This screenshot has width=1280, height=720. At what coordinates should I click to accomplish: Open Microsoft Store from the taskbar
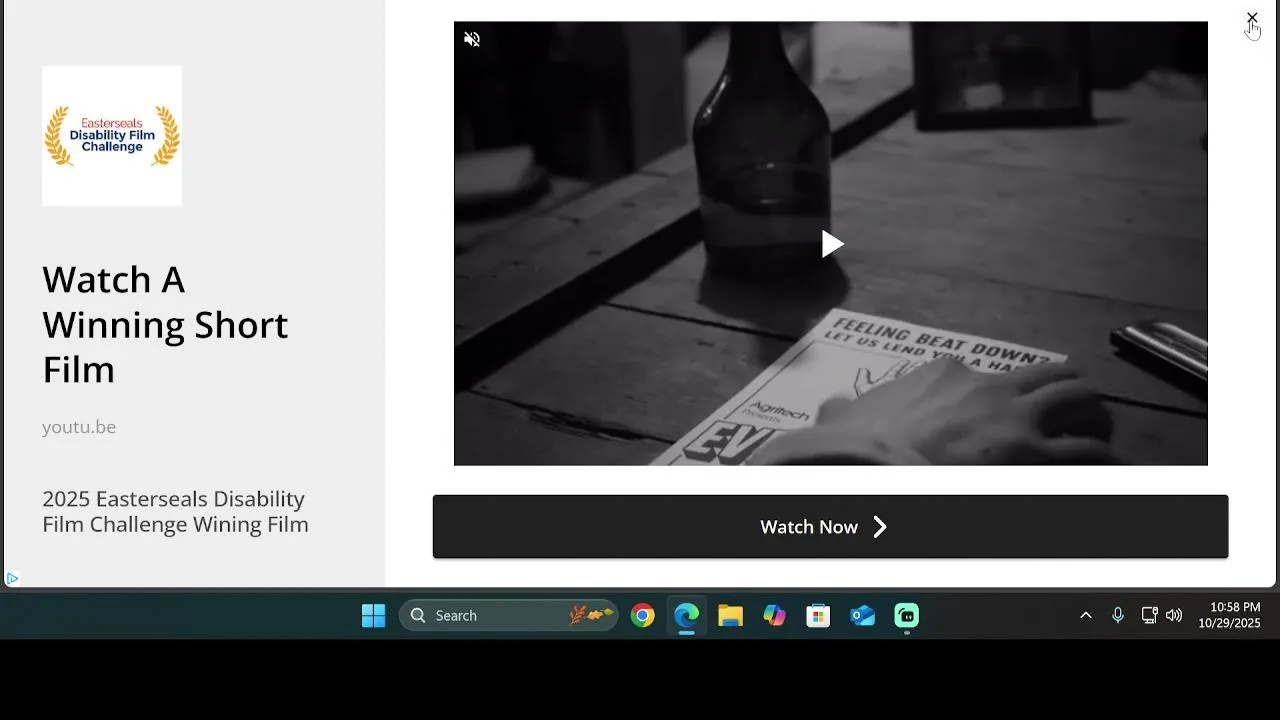[x=819, y=616]
